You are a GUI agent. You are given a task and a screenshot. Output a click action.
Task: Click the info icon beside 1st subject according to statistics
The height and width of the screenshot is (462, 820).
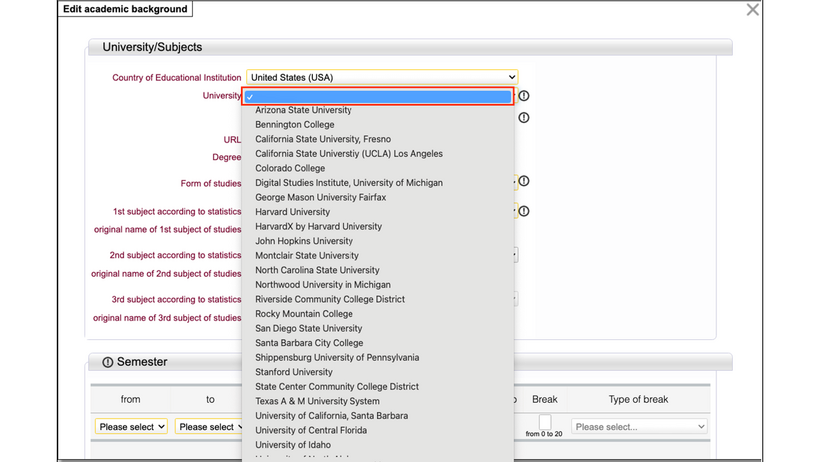(x=524, y=211)
